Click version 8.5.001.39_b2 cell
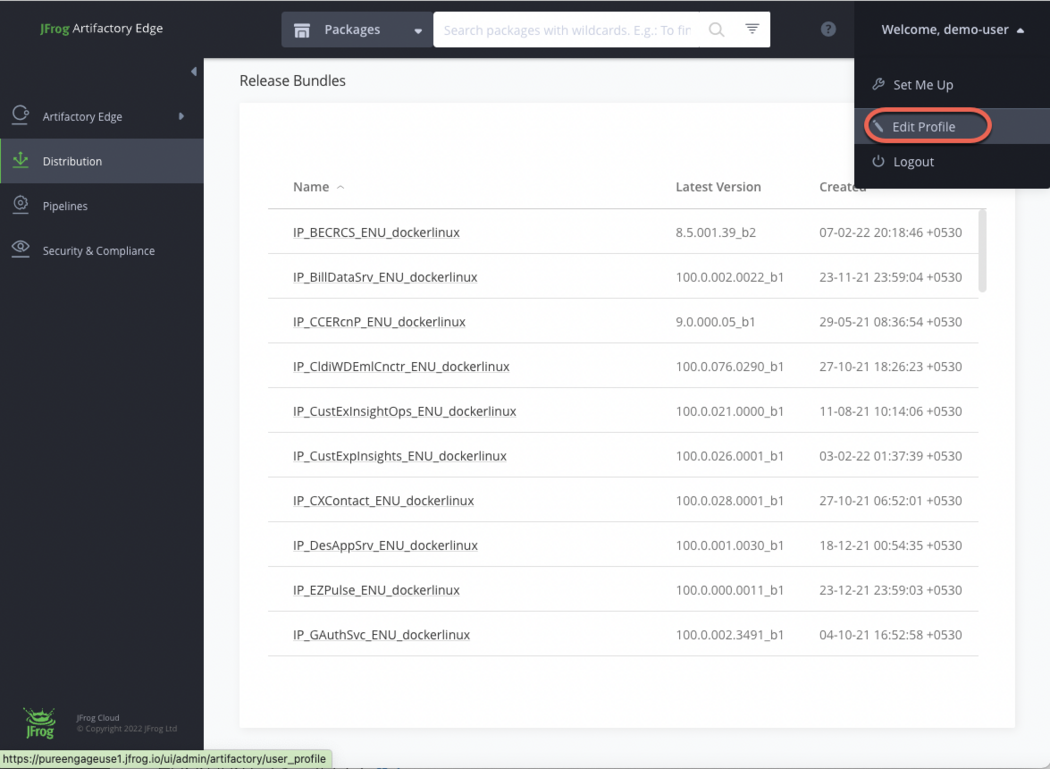The image size is (1050, 769). (x=715, y=232)
